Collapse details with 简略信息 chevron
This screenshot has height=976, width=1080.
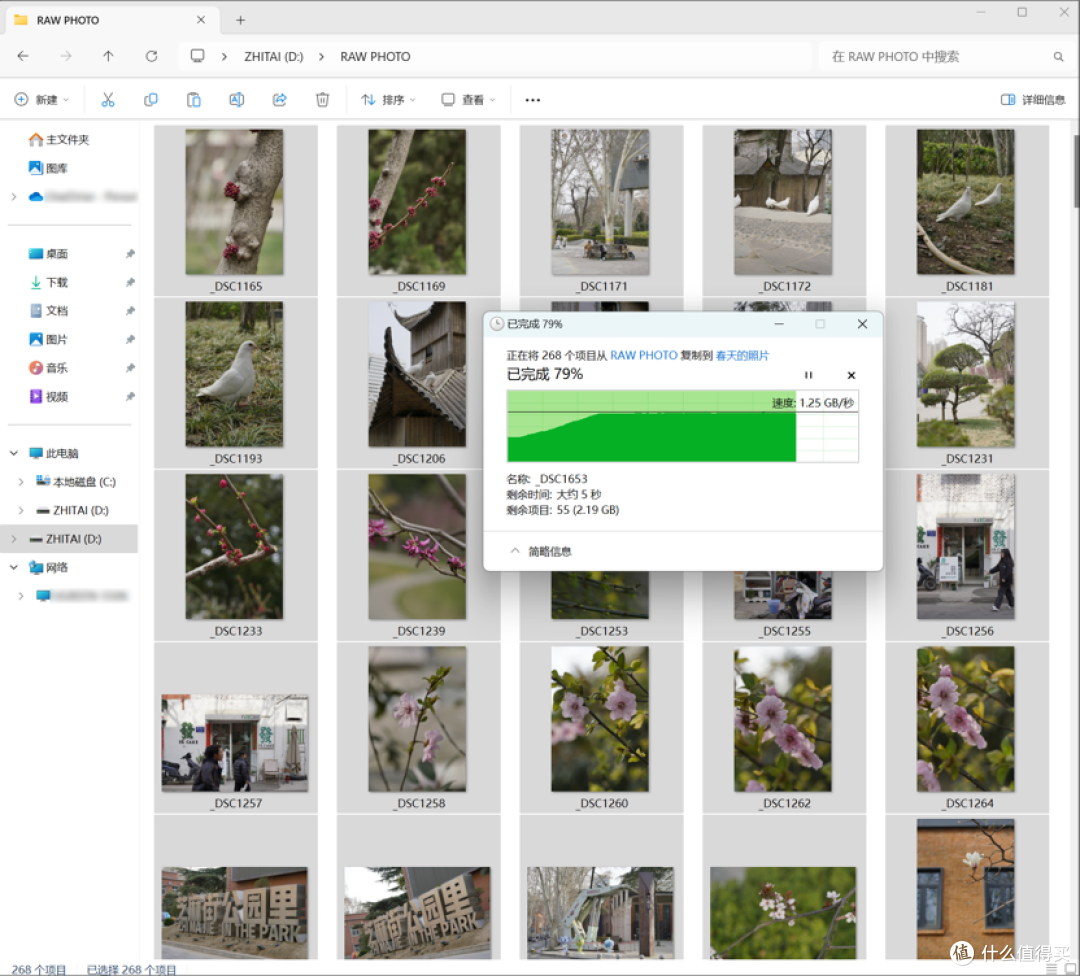click(515, 551)
